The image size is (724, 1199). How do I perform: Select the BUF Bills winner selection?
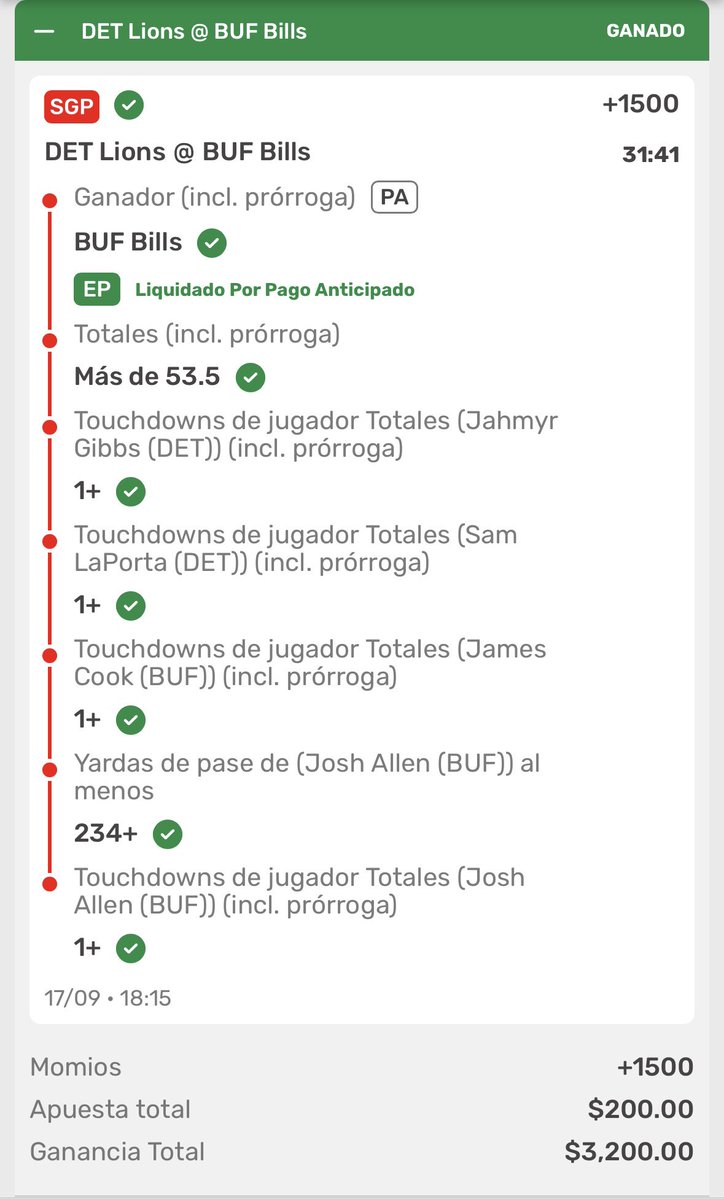point(128,242)
